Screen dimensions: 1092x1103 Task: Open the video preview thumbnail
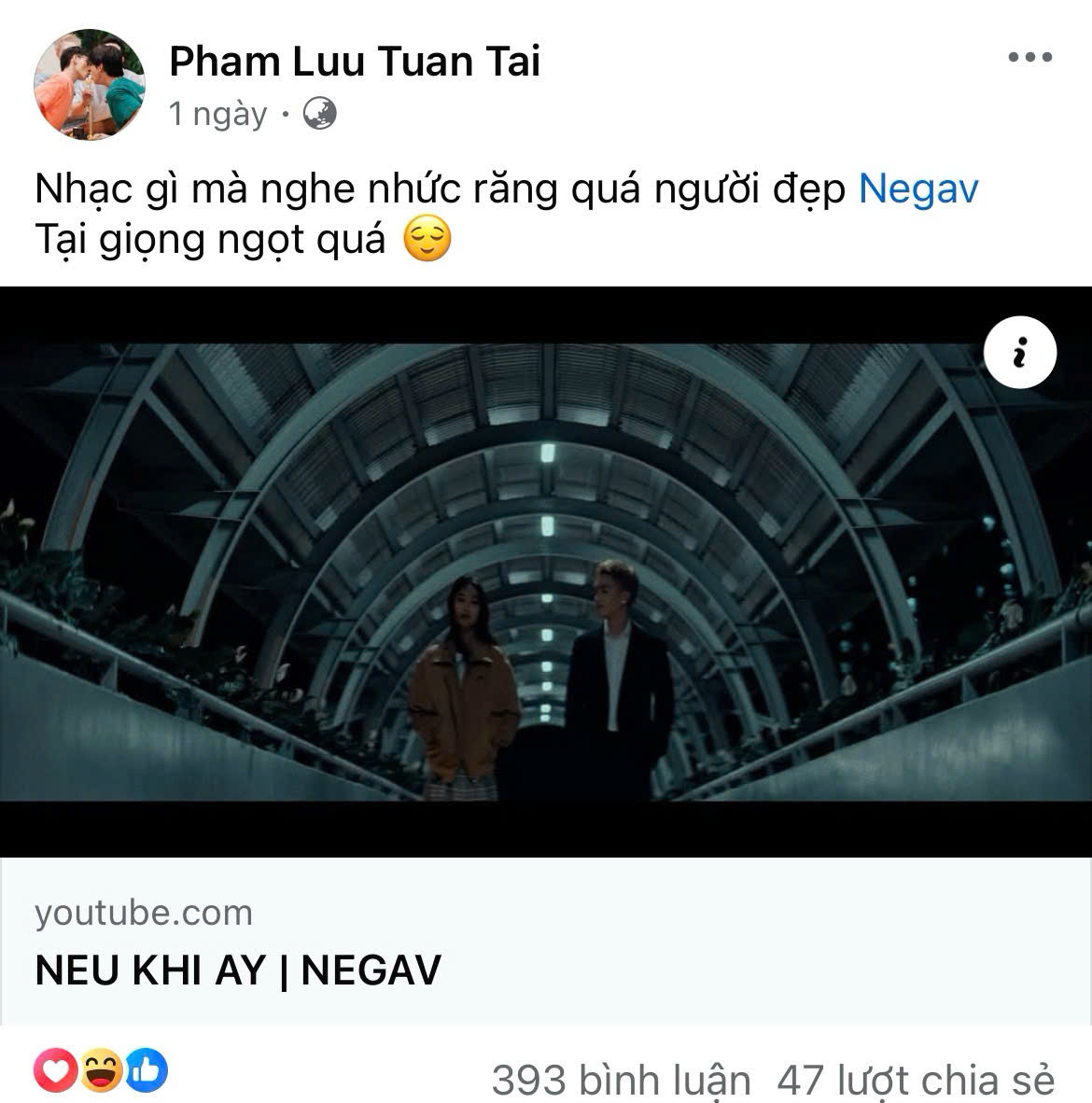tap(546, 571)
